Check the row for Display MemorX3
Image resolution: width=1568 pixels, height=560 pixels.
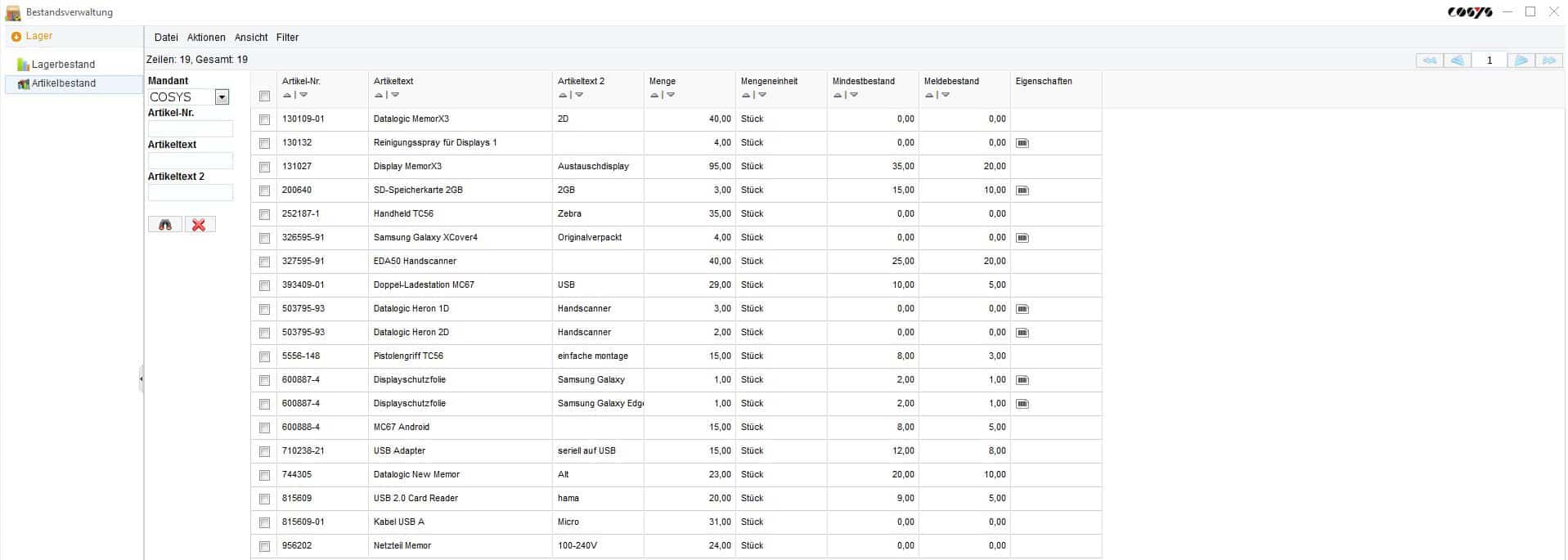264,167
